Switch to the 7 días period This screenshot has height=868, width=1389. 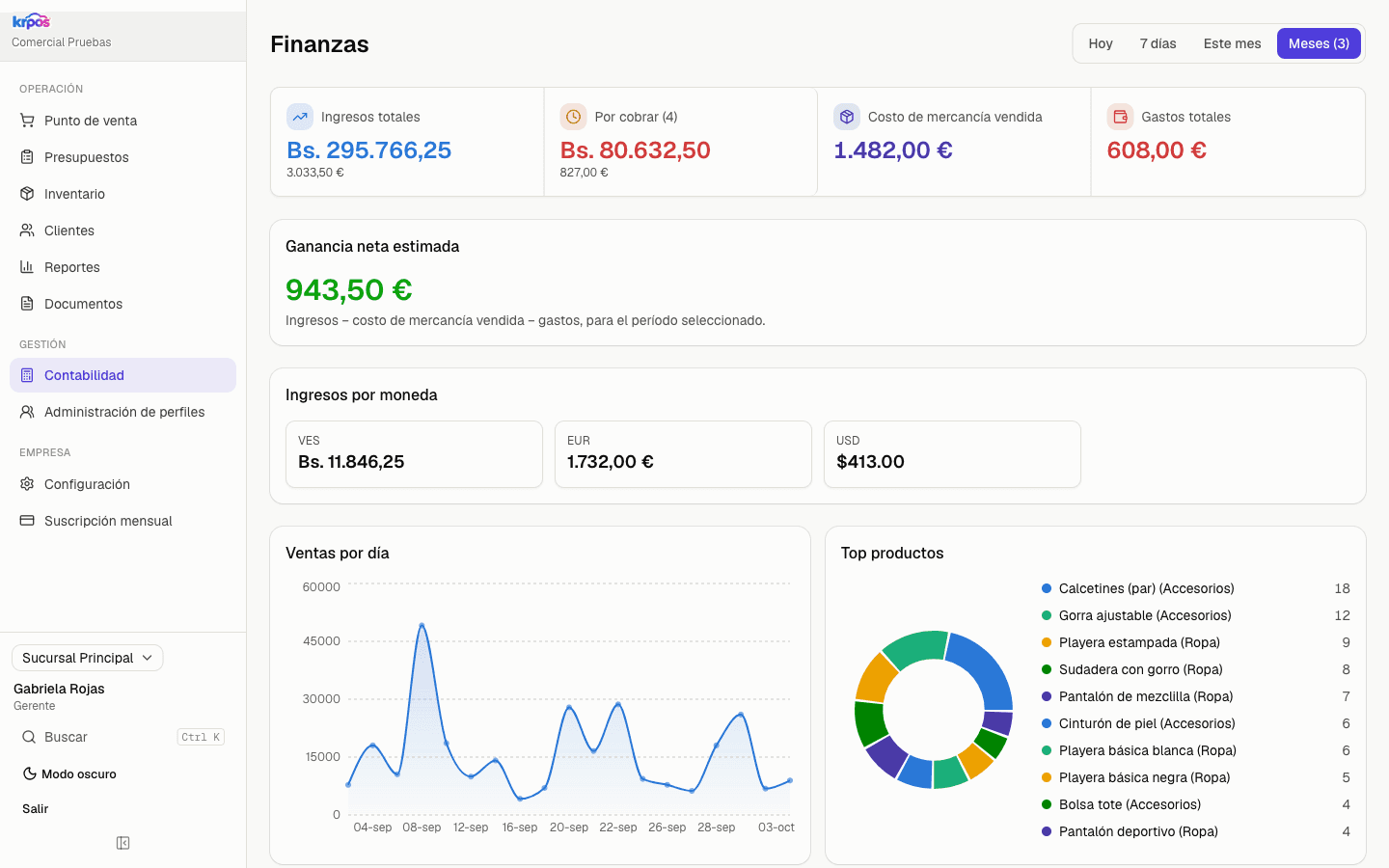1157,43
